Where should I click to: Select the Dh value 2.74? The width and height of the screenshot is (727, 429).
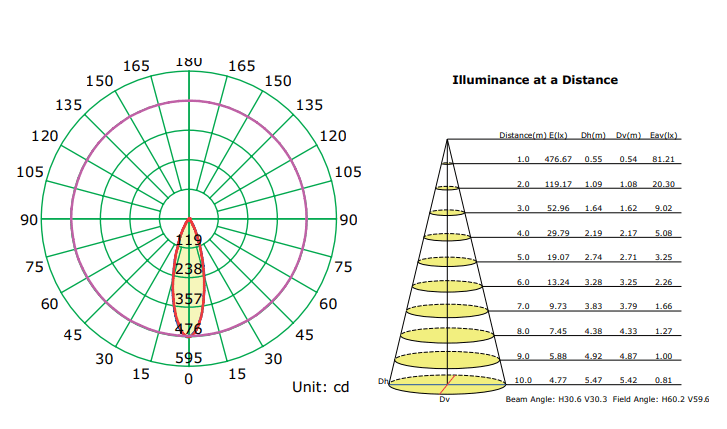pos(593,257)
